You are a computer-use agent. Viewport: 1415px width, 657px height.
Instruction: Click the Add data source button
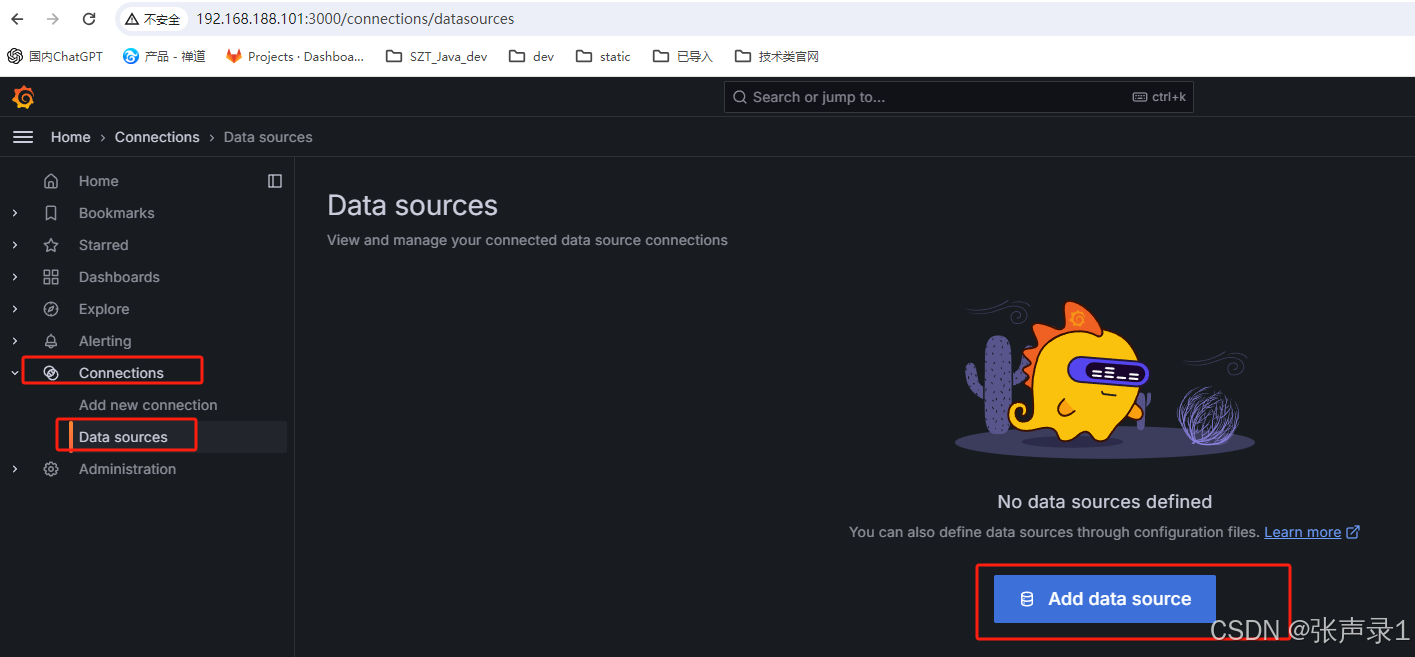pyautogui.click(x=1104, y=599)
